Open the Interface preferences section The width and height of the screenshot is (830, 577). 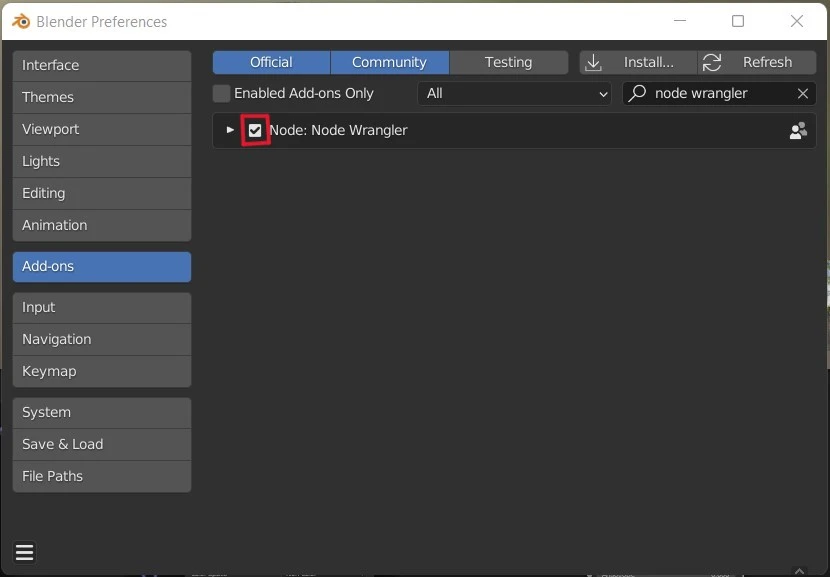point(102,66)
